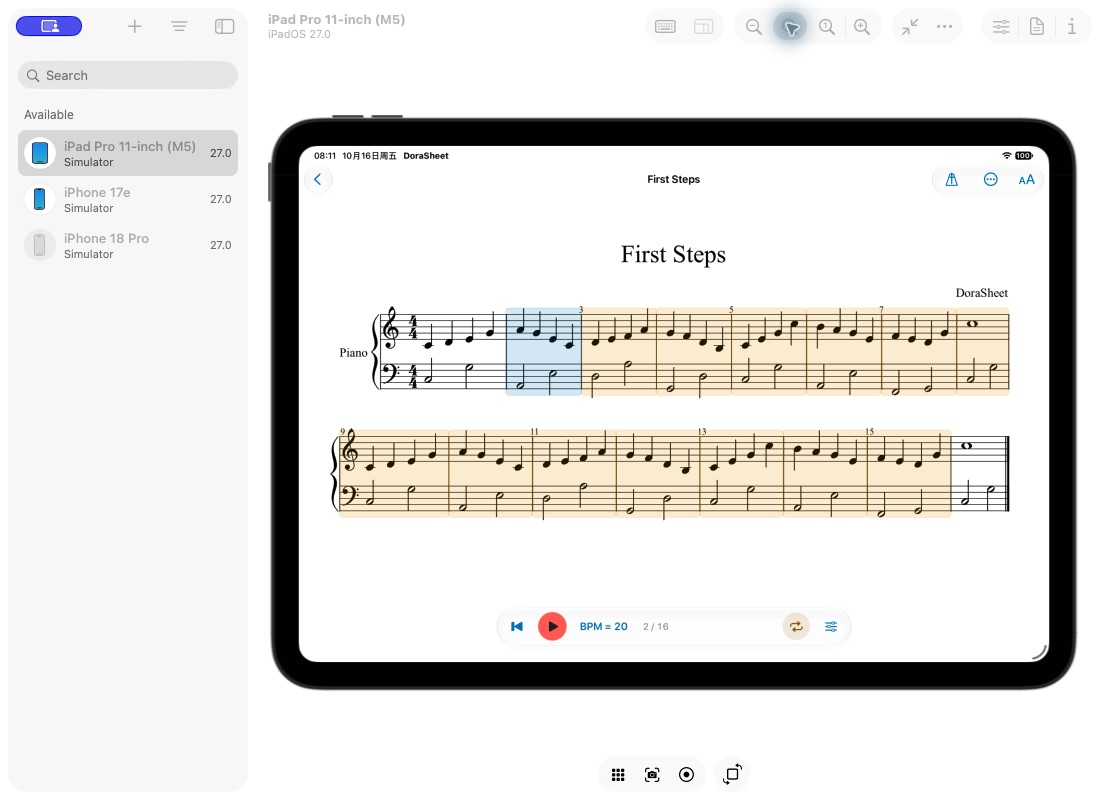
Task: Select the pointer cursor tool
Action: click(791, 27)
